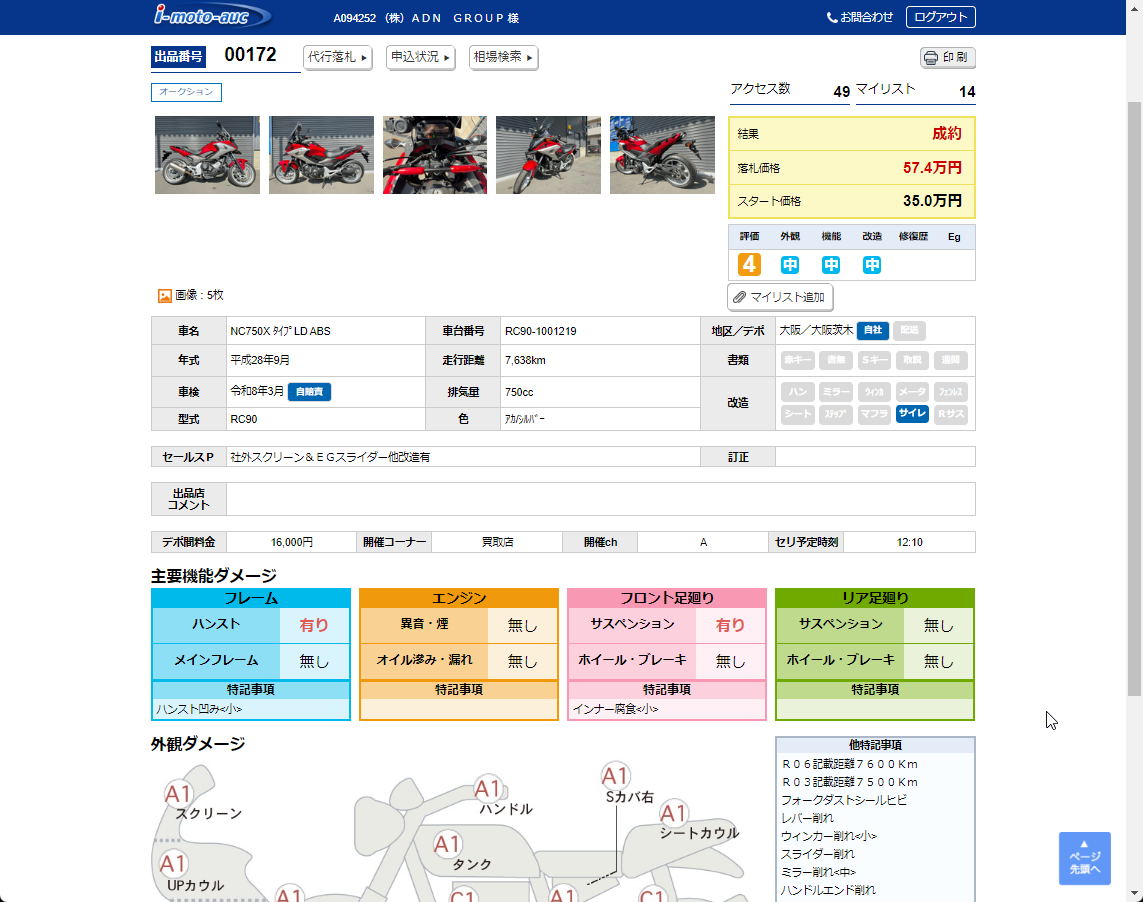Toggle the サイレ modification tag
The image size is (1143, 902).
point(912,413)
